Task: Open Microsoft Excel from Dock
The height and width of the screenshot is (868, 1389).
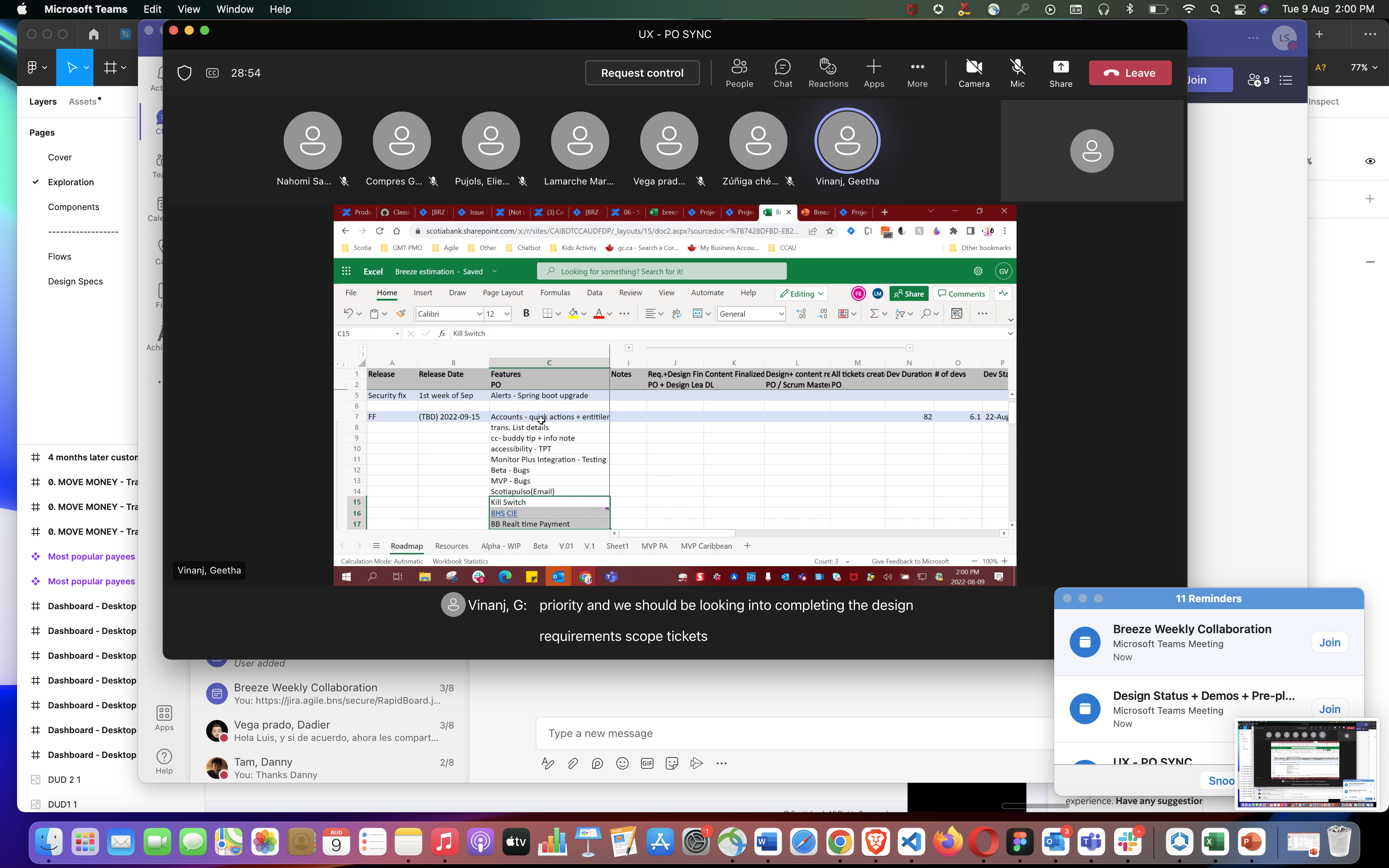Action: point(1215,842)
